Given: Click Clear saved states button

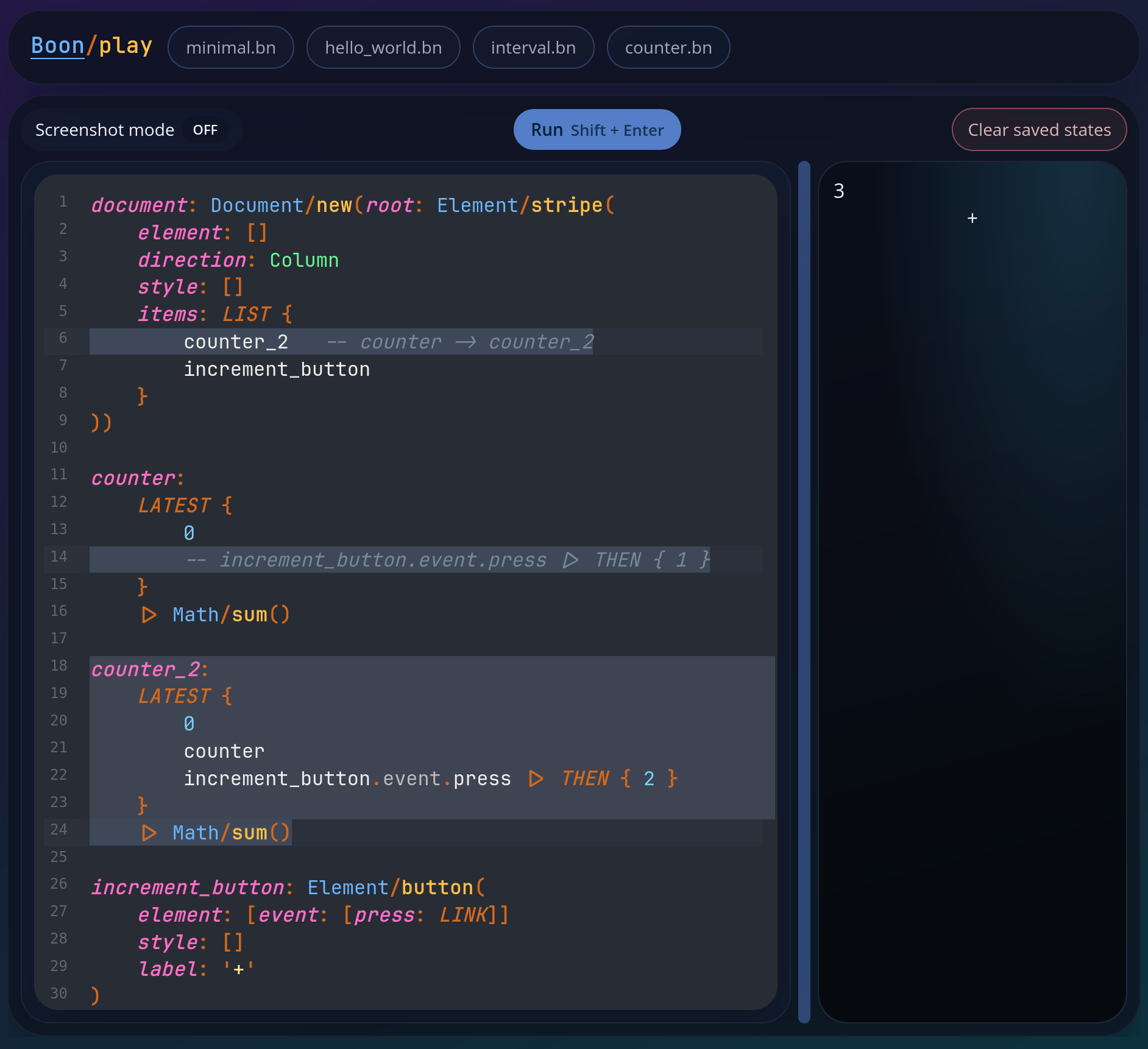Looking at the screenshot, I should (x=1039, y=130).
